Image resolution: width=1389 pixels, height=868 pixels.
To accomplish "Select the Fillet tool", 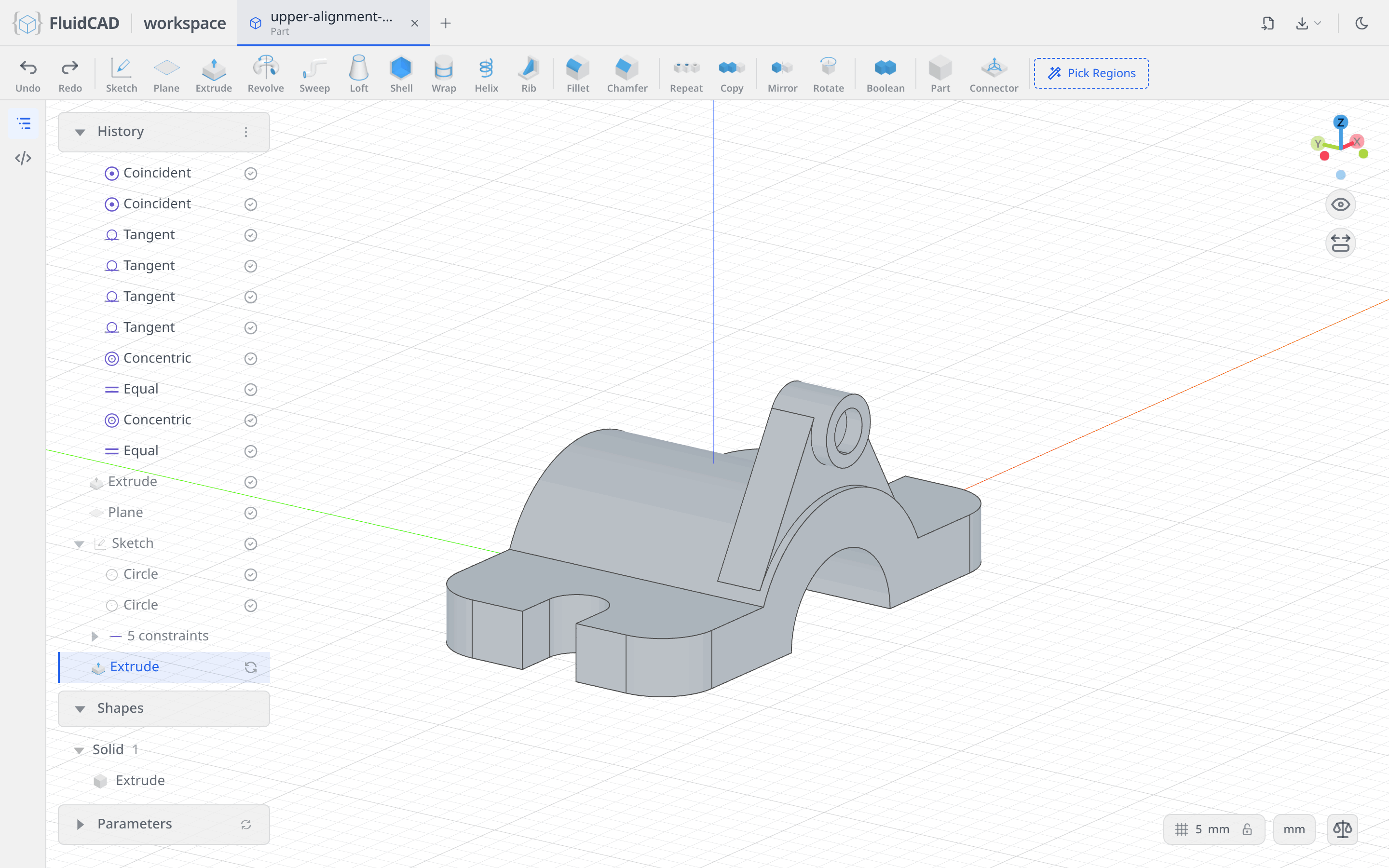I will pos(577,74).
